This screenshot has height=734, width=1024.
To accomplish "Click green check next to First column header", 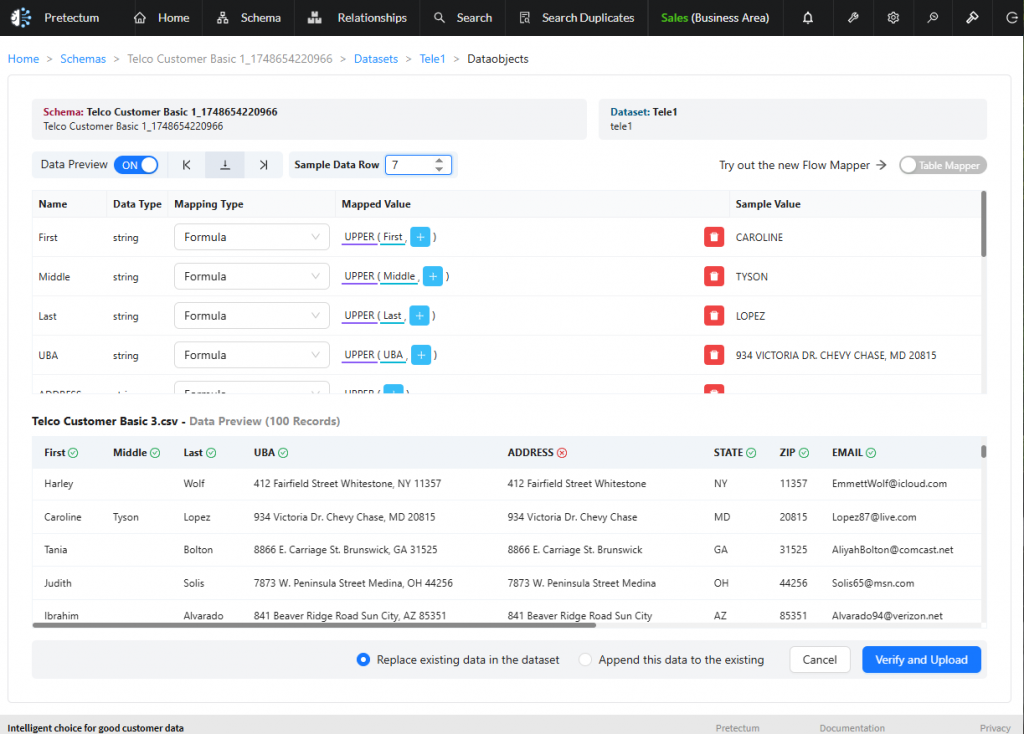I will (x=73, y=453).
